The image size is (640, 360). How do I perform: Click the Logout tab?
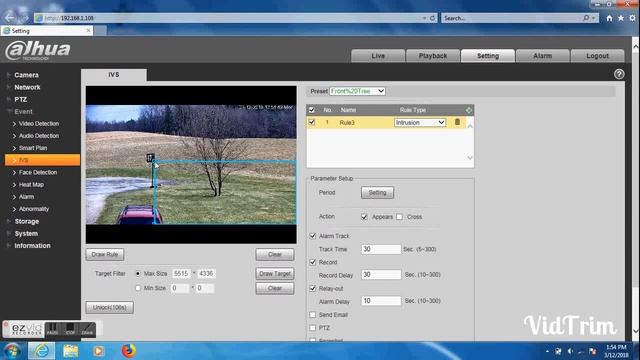(597, 56)
